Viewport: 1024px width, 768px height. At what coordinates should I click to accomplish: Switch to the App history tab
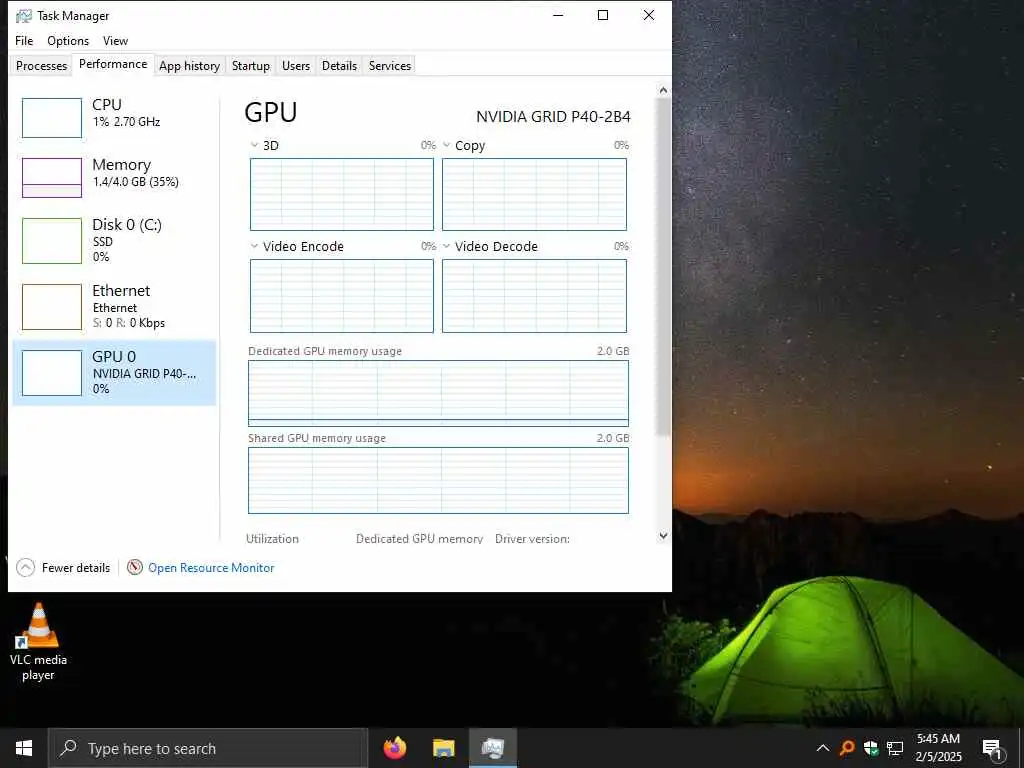point(189,65)
